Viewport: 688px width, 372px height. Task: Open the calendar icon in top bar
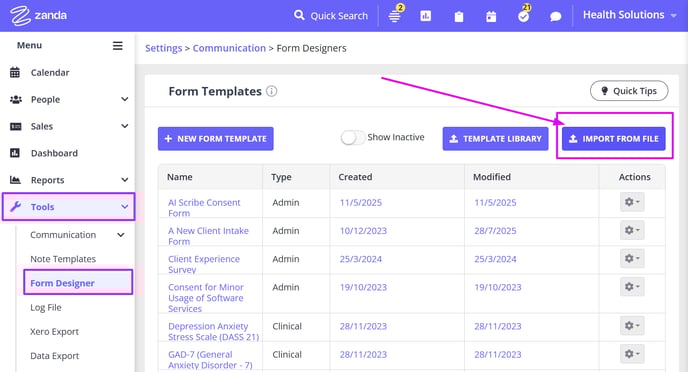(x=491, y=17)
